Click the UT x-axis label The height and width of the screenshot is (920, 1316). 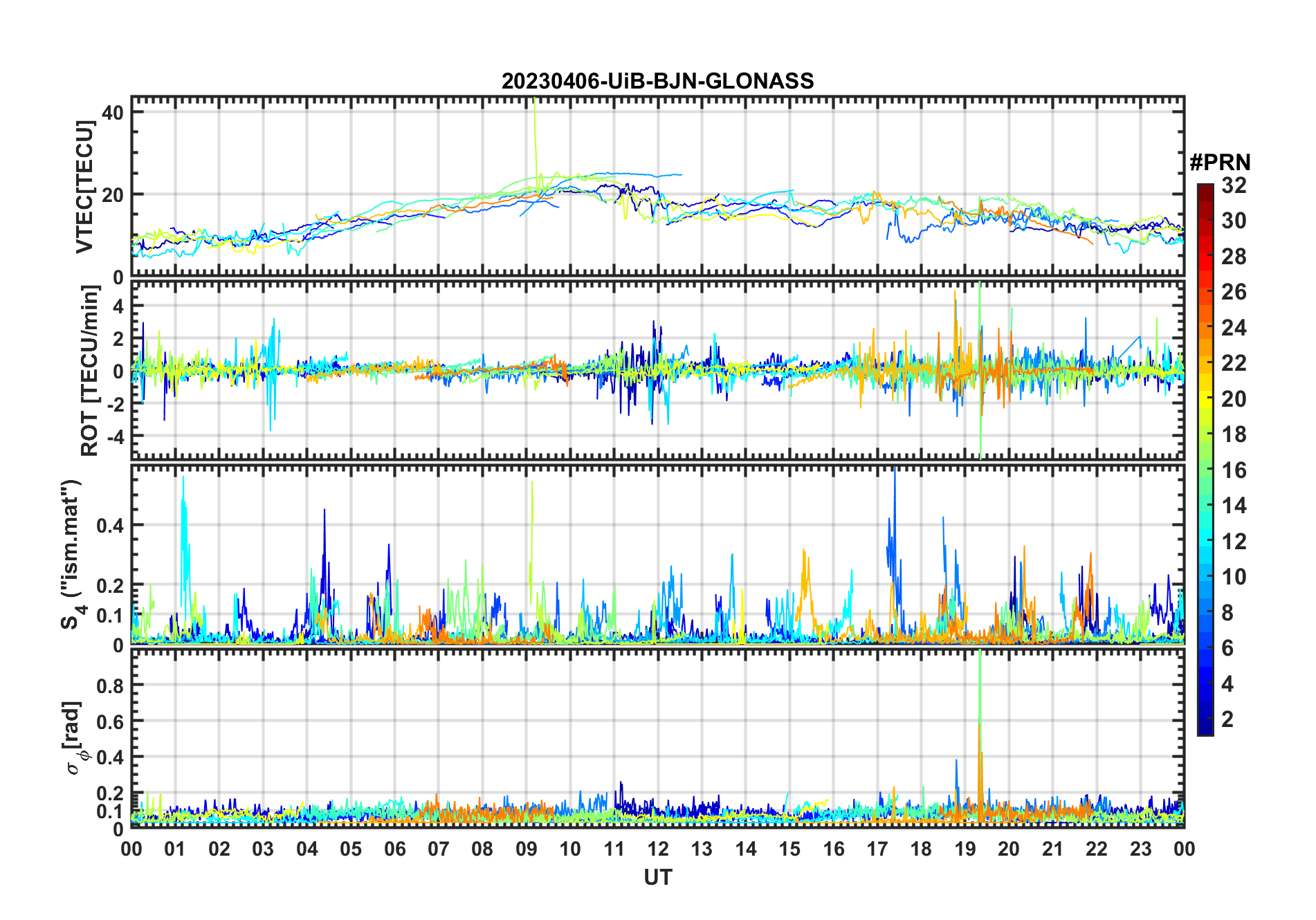(657, 878)
